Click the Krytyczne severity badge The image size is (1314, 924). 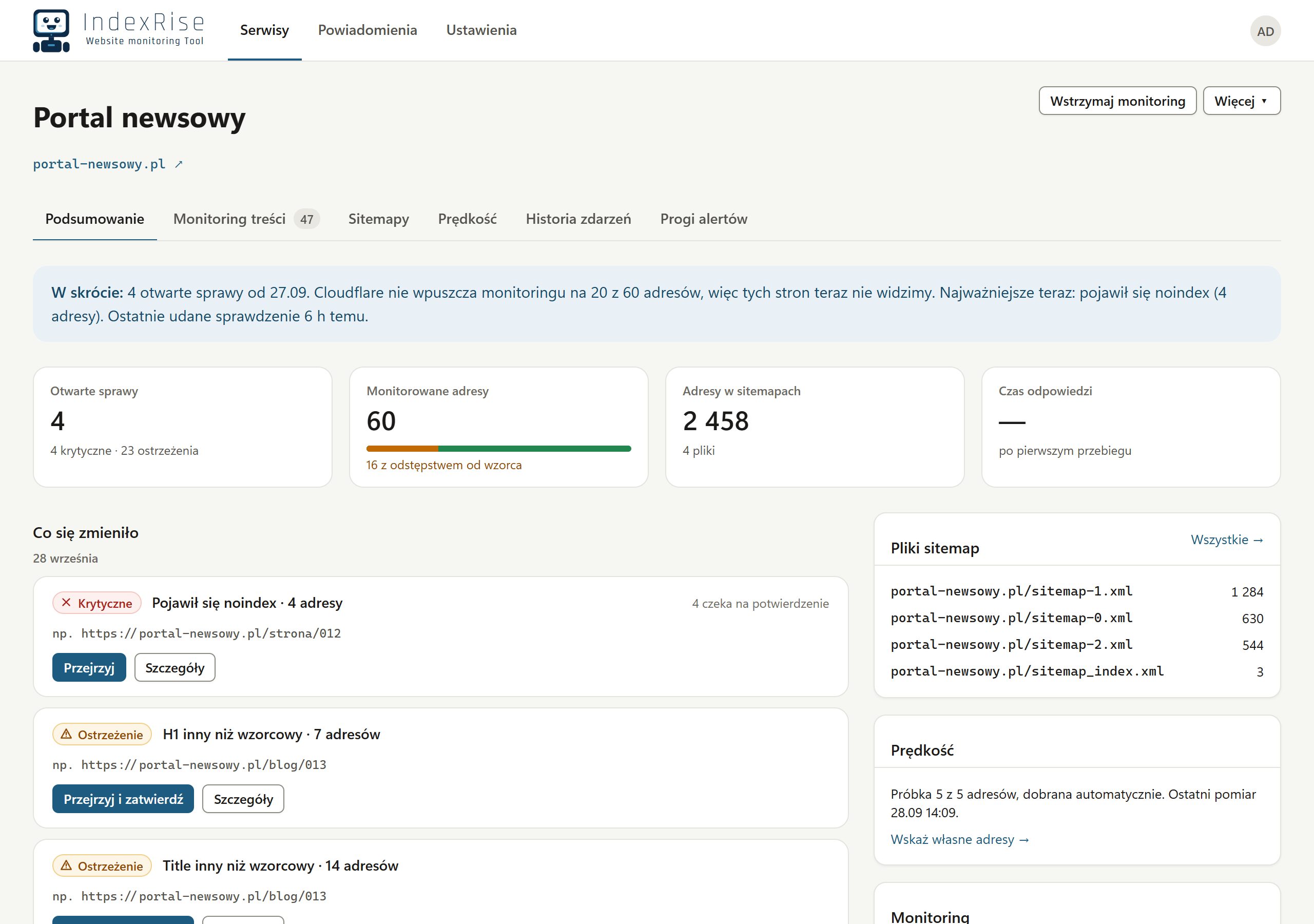click(96, 603)
